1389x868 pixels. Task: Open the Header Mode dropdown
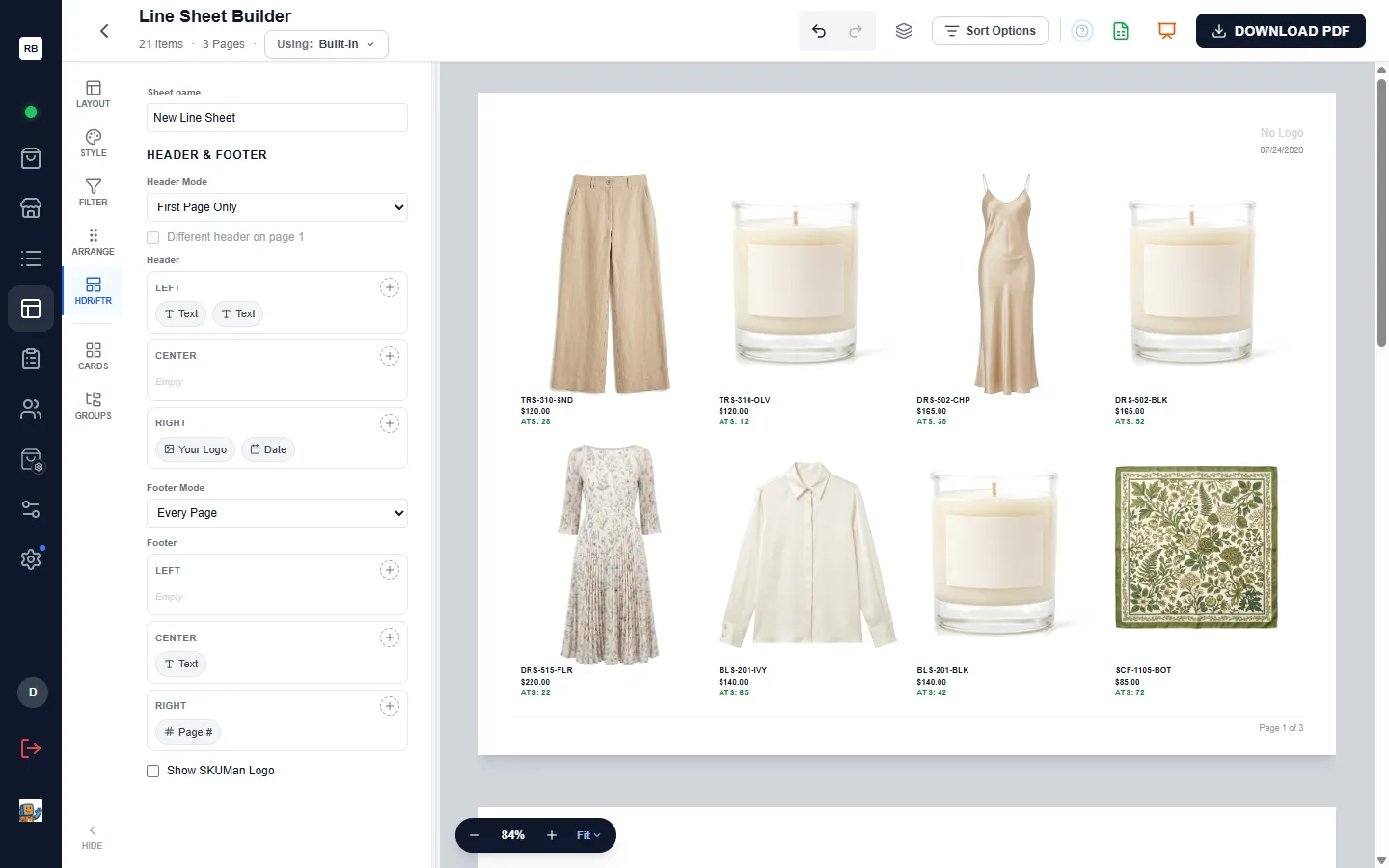277,207
